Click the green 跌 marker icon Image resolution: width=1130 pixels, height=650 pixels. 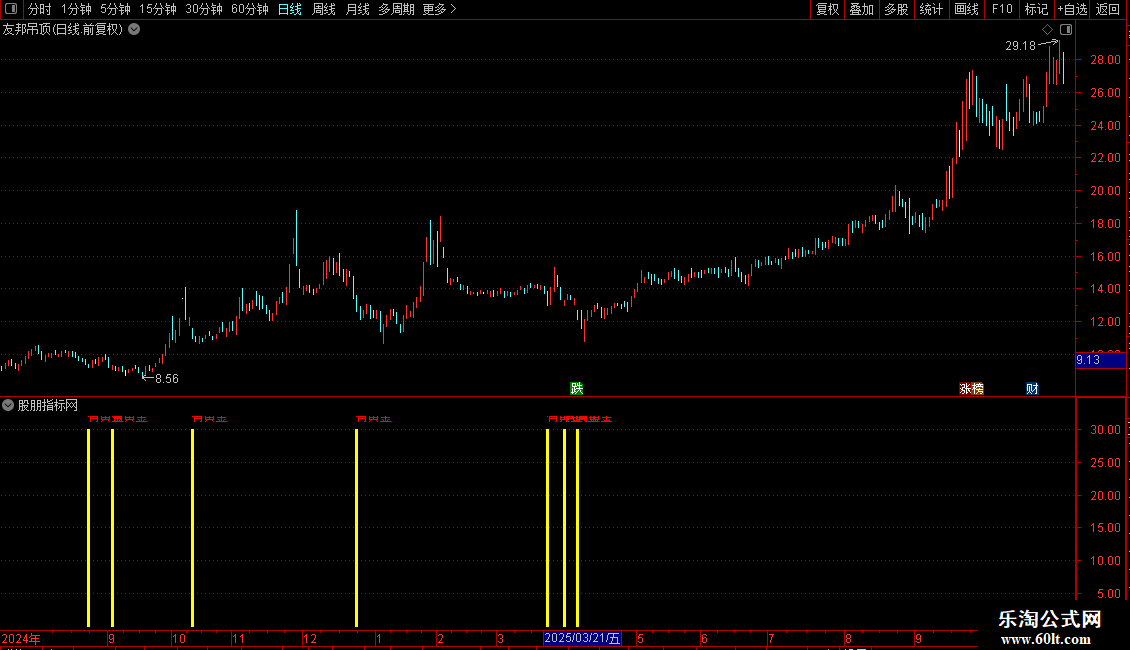577,389
